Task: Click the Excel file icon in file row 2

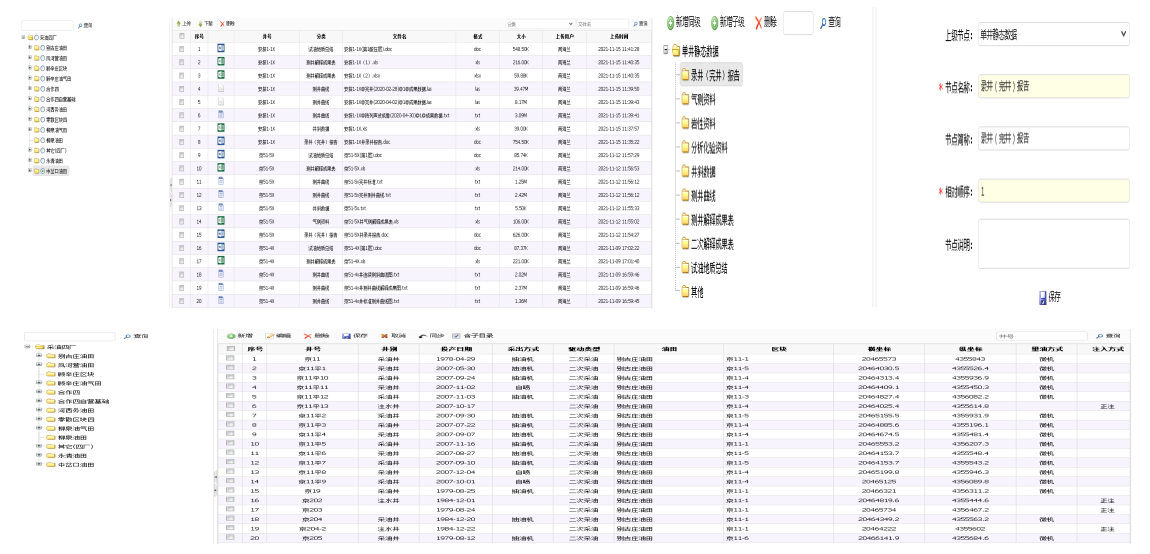Action: coord(220,61)
